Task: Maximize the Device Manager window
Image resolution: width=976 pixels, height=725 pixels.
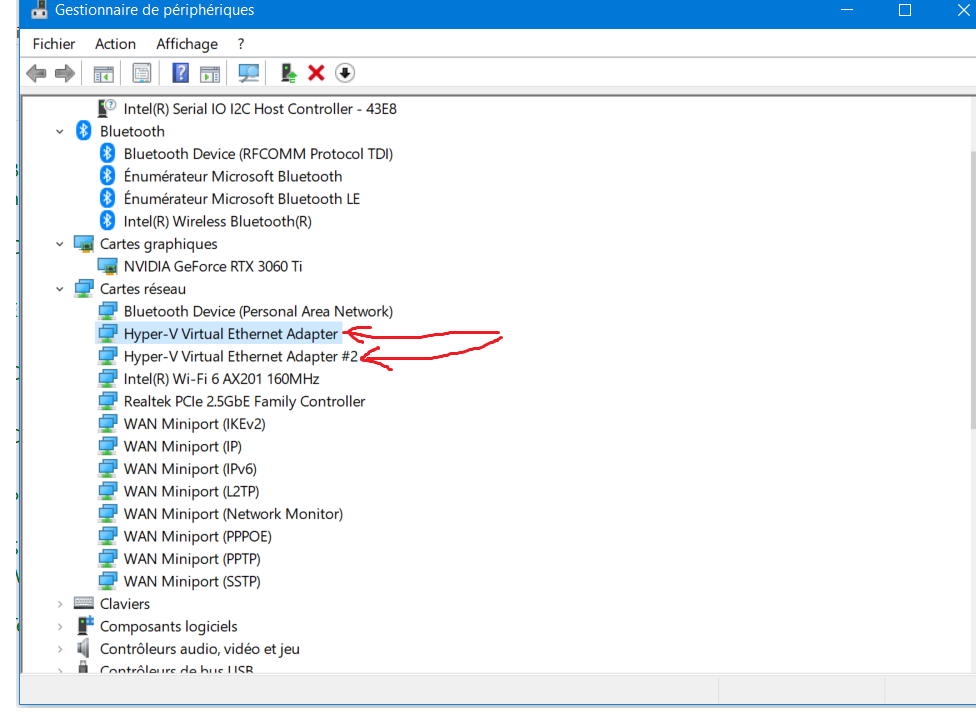Action: (905, 10)
